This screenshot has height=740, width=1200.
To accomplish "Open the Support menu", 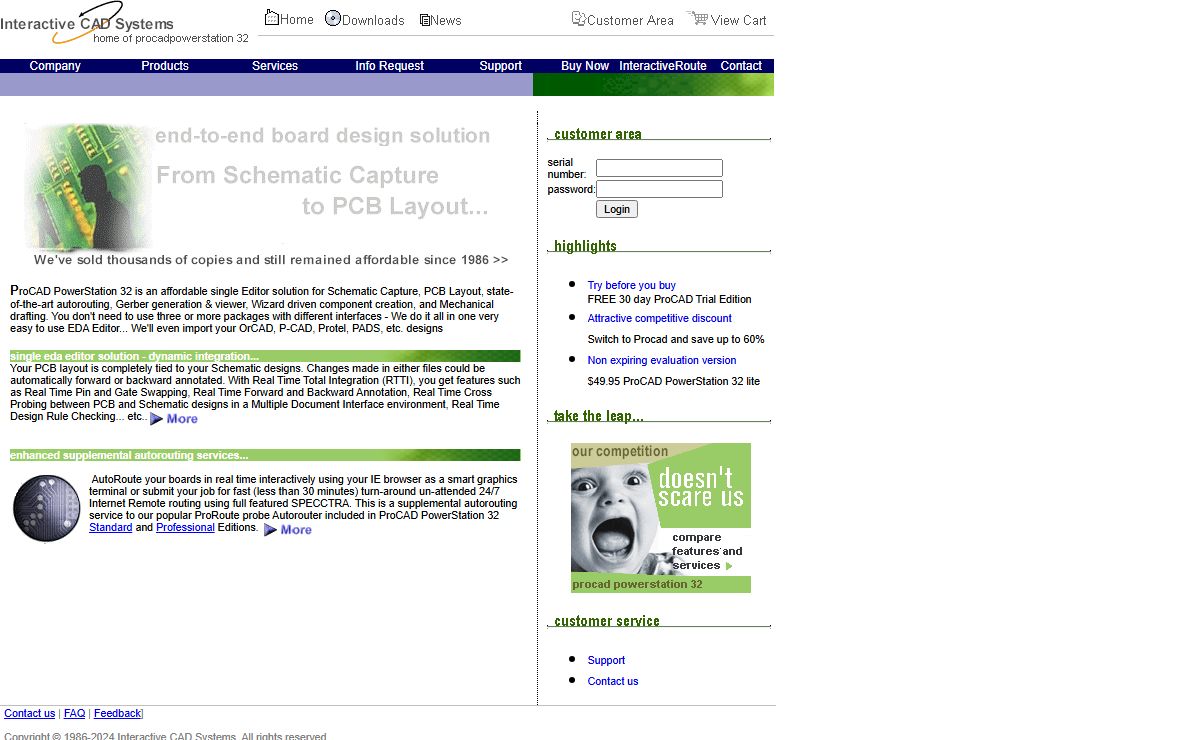I will pos(500,66).
